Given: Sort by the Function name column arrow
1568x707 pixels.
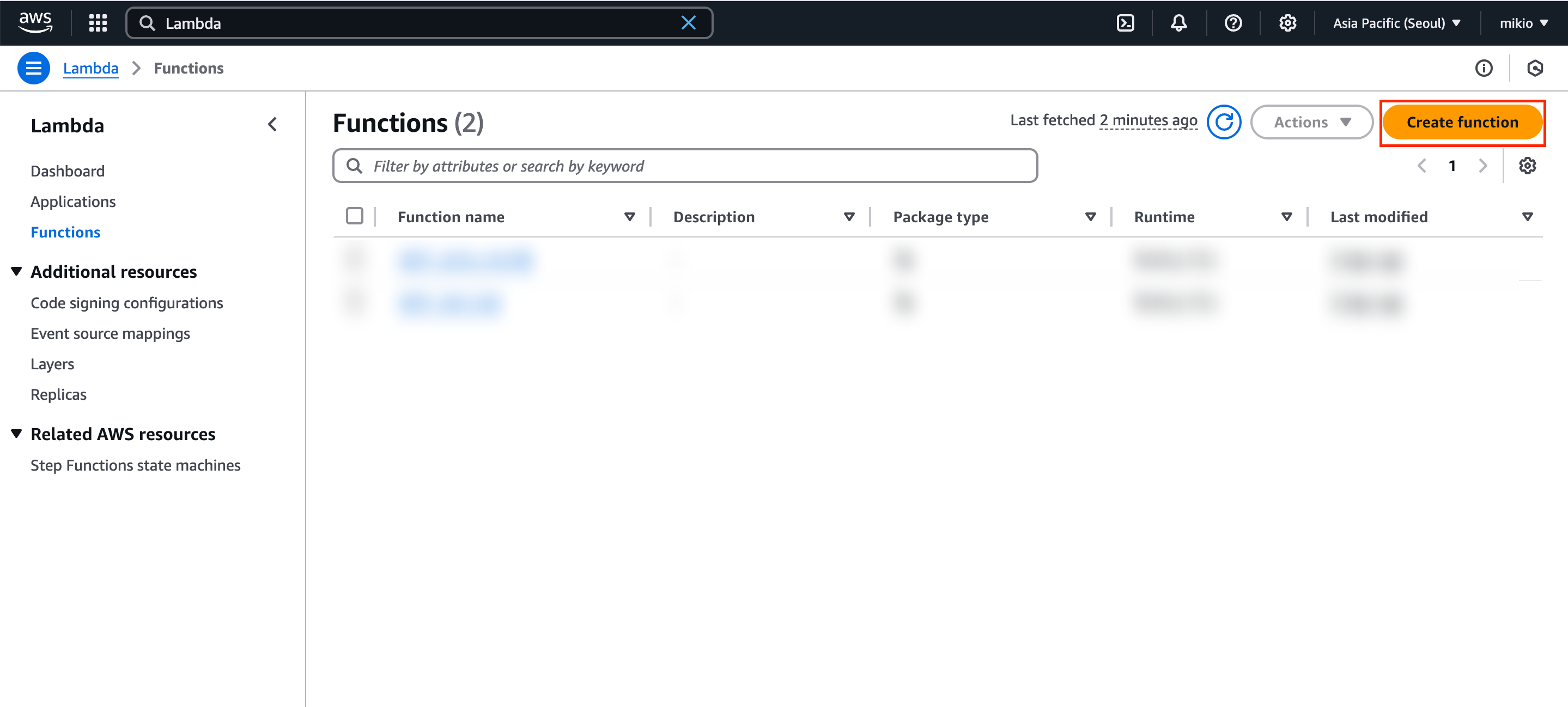Looking at the screenshot, I should (x=629, y=217).
